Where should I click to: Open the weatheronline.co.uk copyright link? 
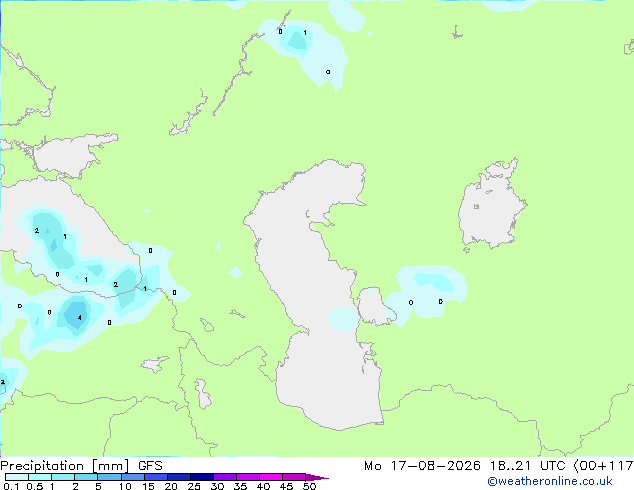coord(550,481)
